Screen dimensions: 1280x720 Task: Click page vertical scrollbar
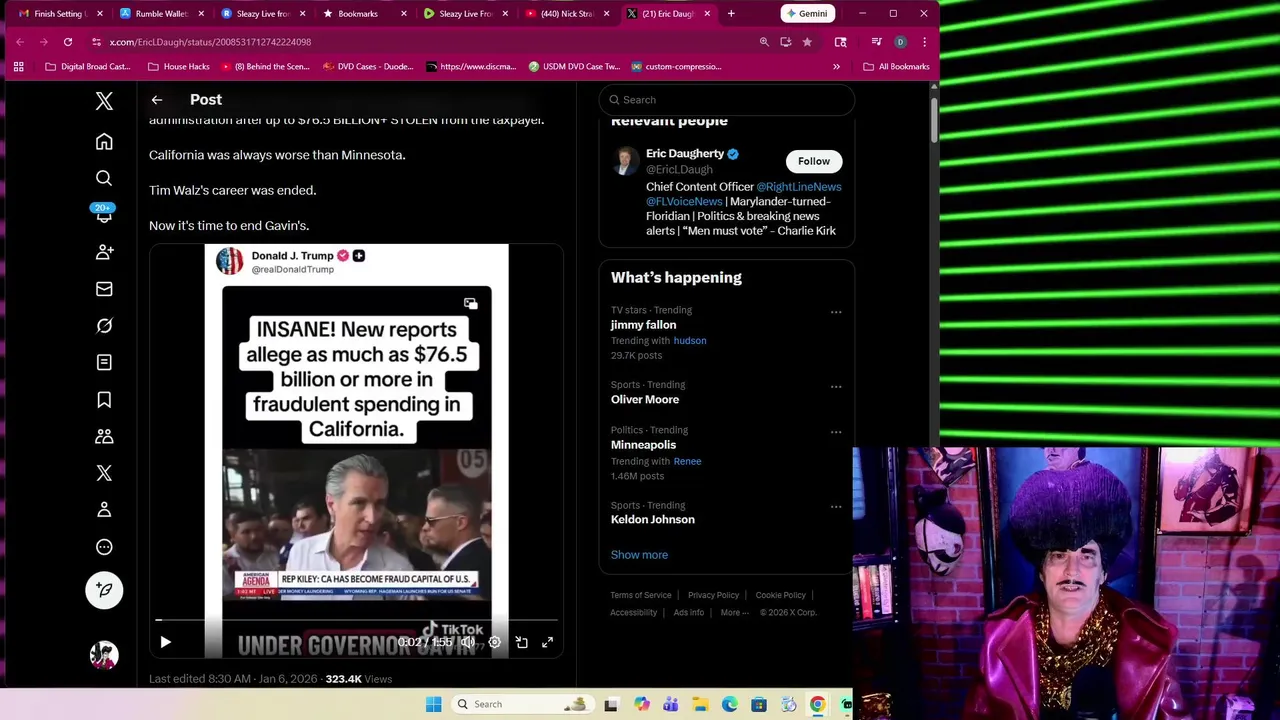(x=934, y=120)
